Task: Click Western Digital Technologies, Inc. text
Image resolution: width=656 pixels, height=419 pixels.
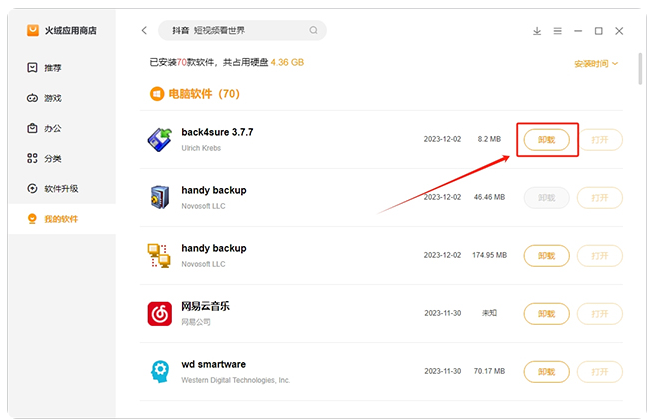Action: coord(236,380)
